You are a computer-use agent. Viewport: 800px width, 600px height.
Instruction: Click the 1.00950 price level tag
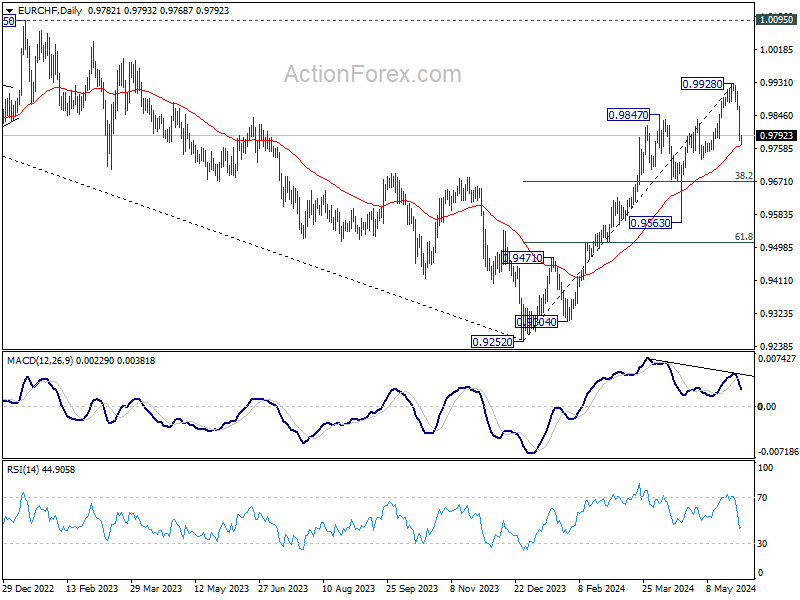776,20
